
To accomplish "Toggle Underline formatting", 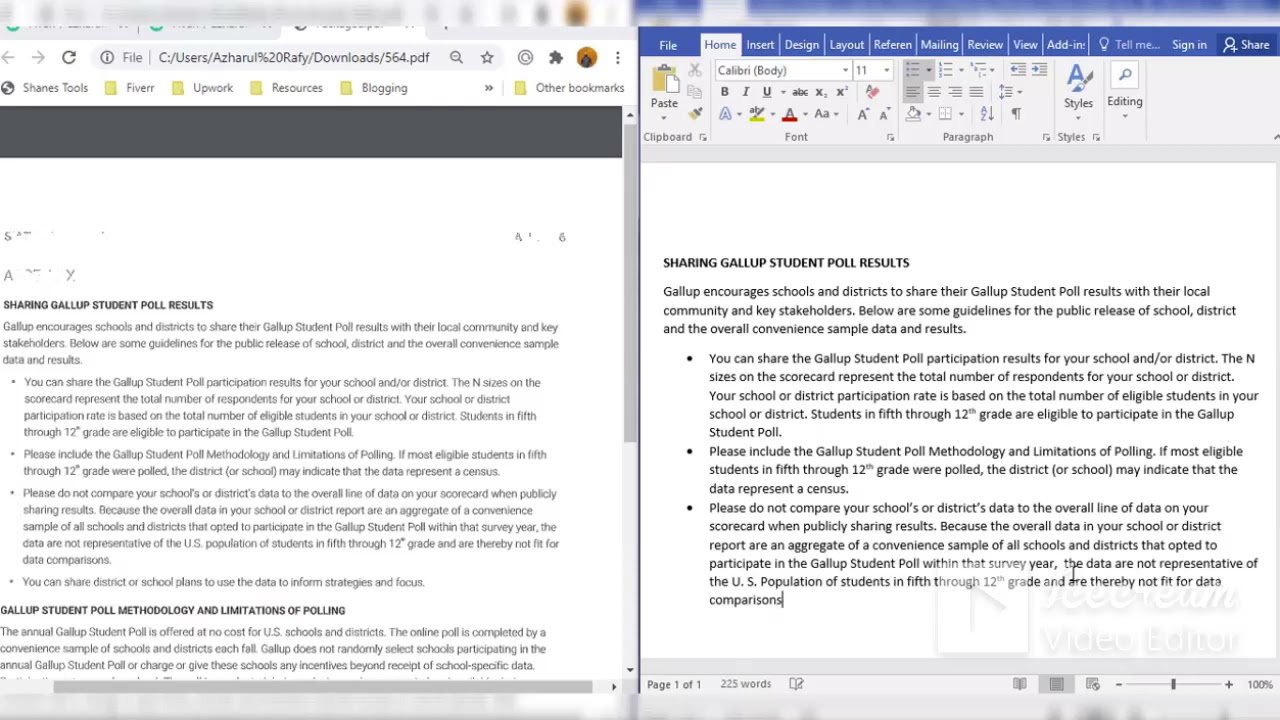I will [767, 92].
